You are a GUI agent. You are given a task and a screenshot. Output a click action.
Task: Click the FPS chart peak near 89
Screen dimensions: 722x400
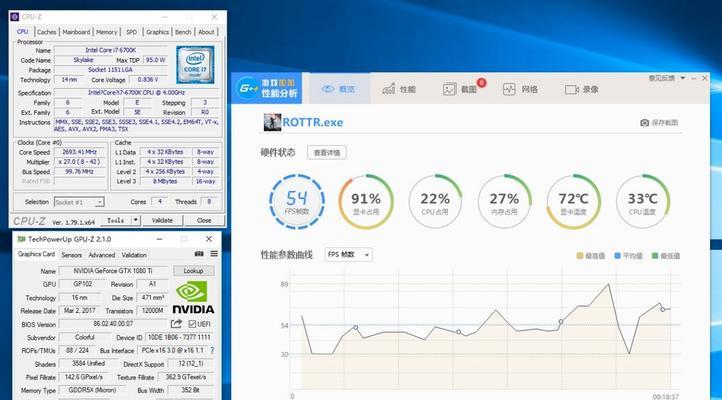click(609, 284)
